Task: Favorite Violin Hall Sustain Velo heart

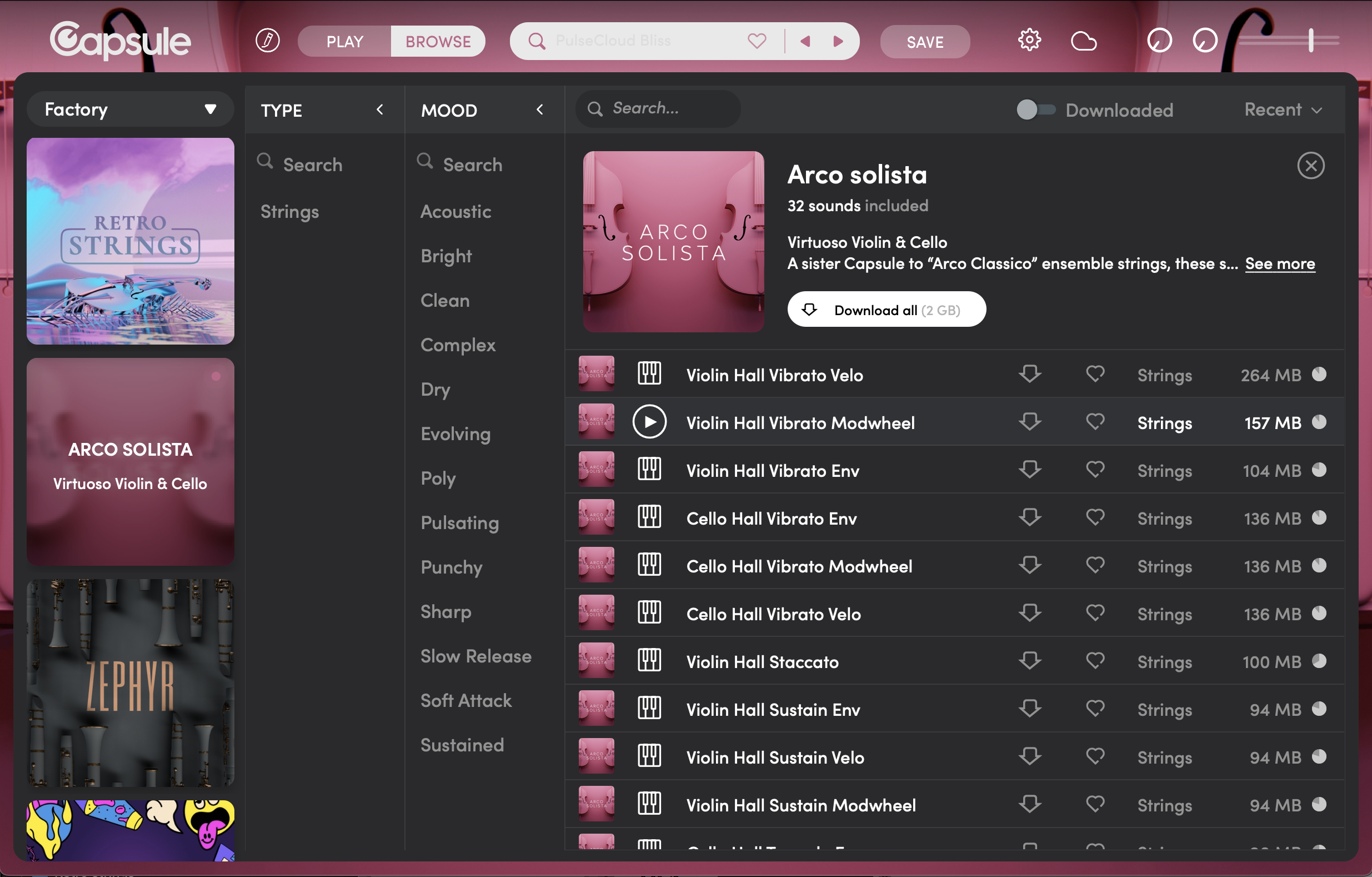Action: pos(1094,756)
